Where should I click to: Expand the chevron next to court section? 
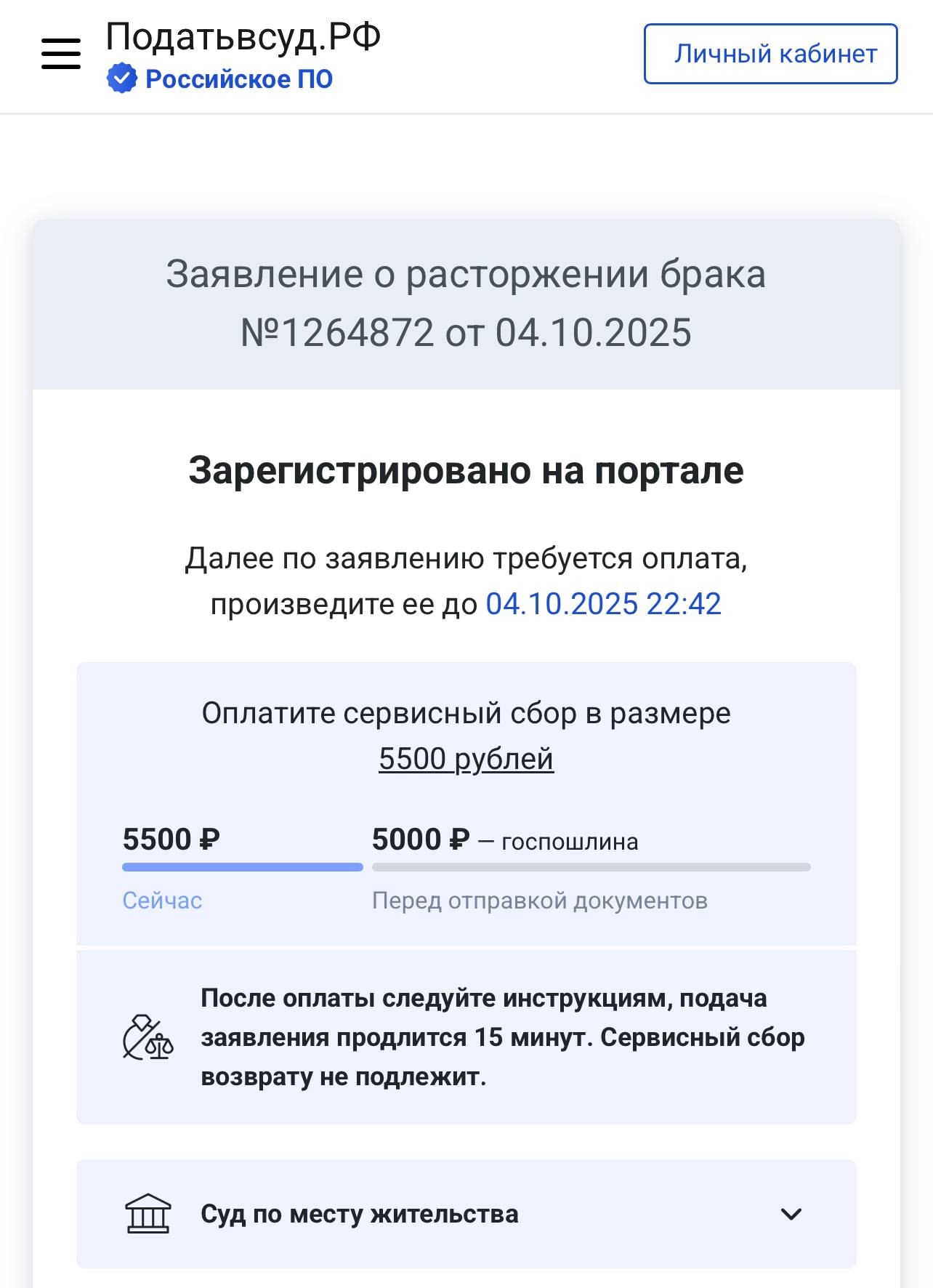click(791, 1214)
